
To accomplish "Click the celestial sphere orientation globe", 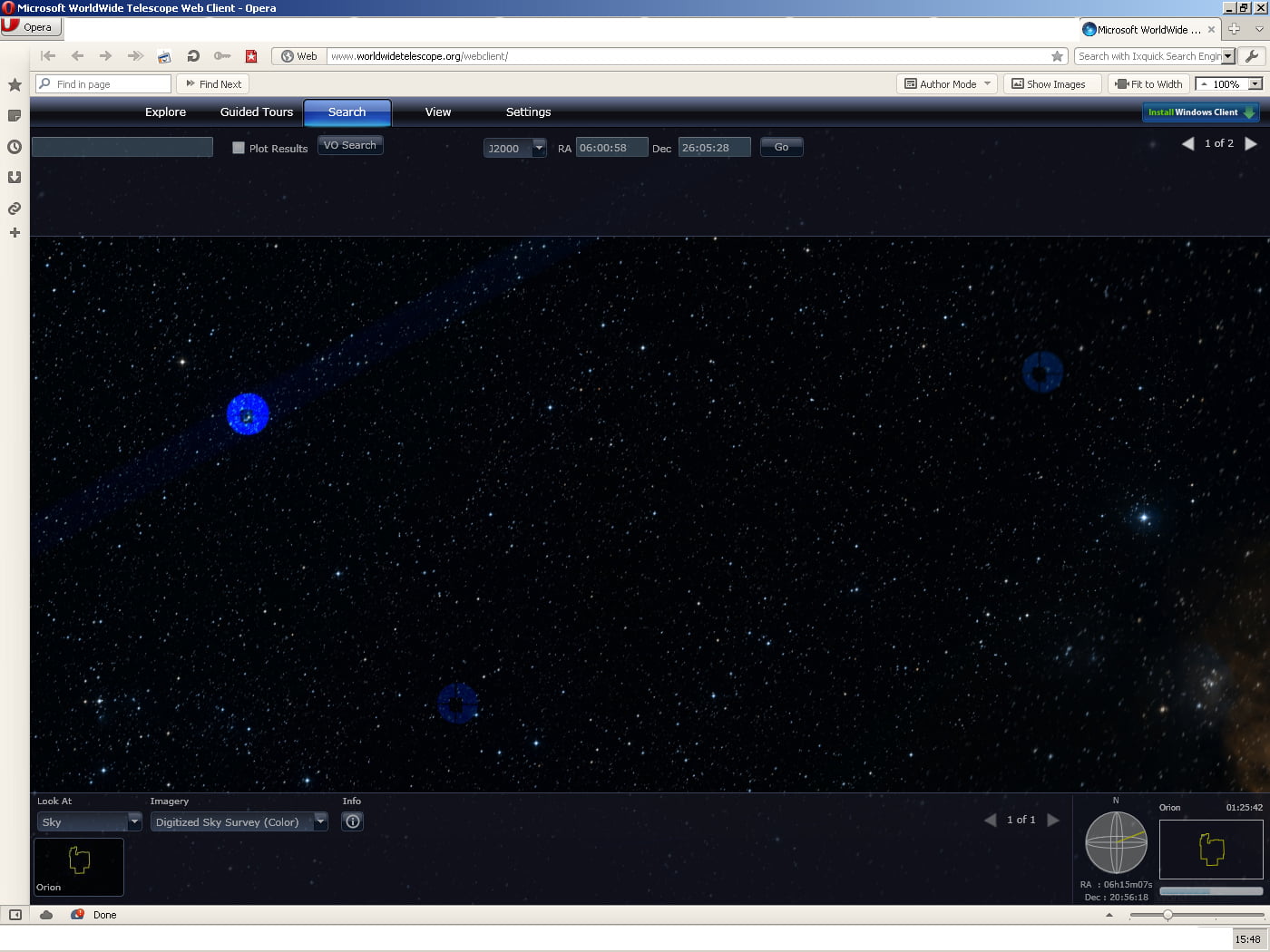I will 1117,842.
